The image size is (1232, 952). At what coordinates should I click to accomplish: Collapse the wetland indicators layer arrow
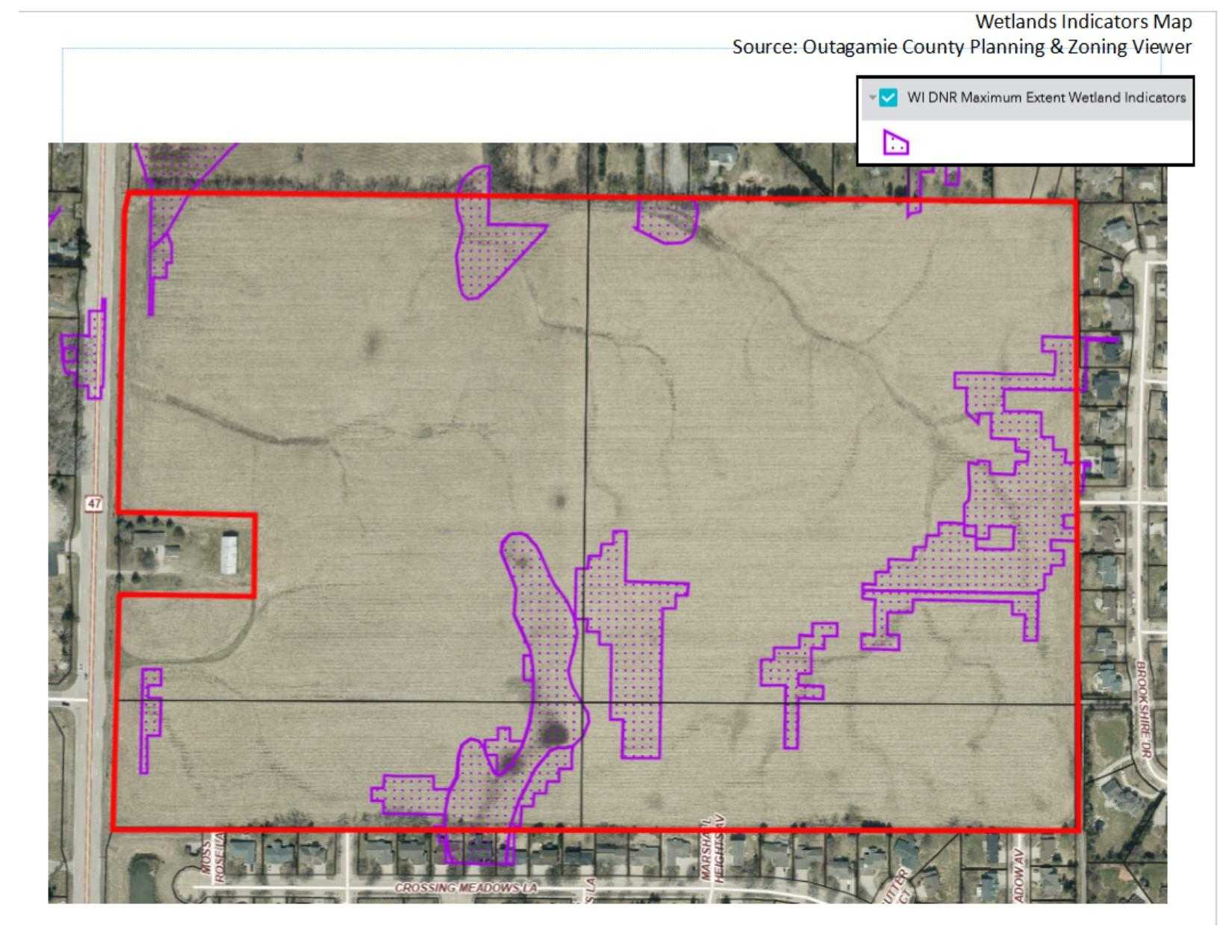(x=872, y=98)
